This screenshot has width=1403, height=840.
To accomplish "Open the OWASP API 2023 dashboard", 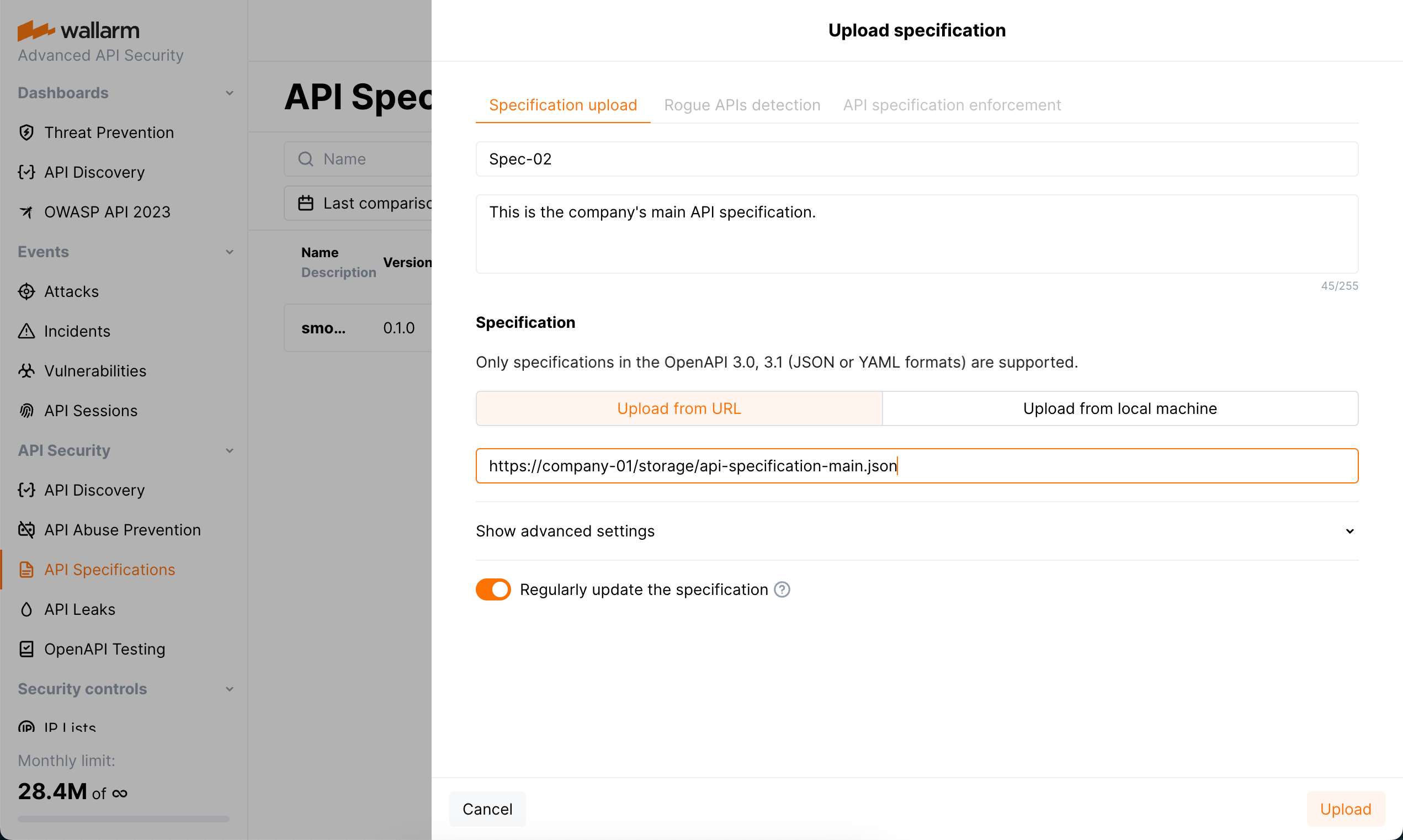I will 107,212.
